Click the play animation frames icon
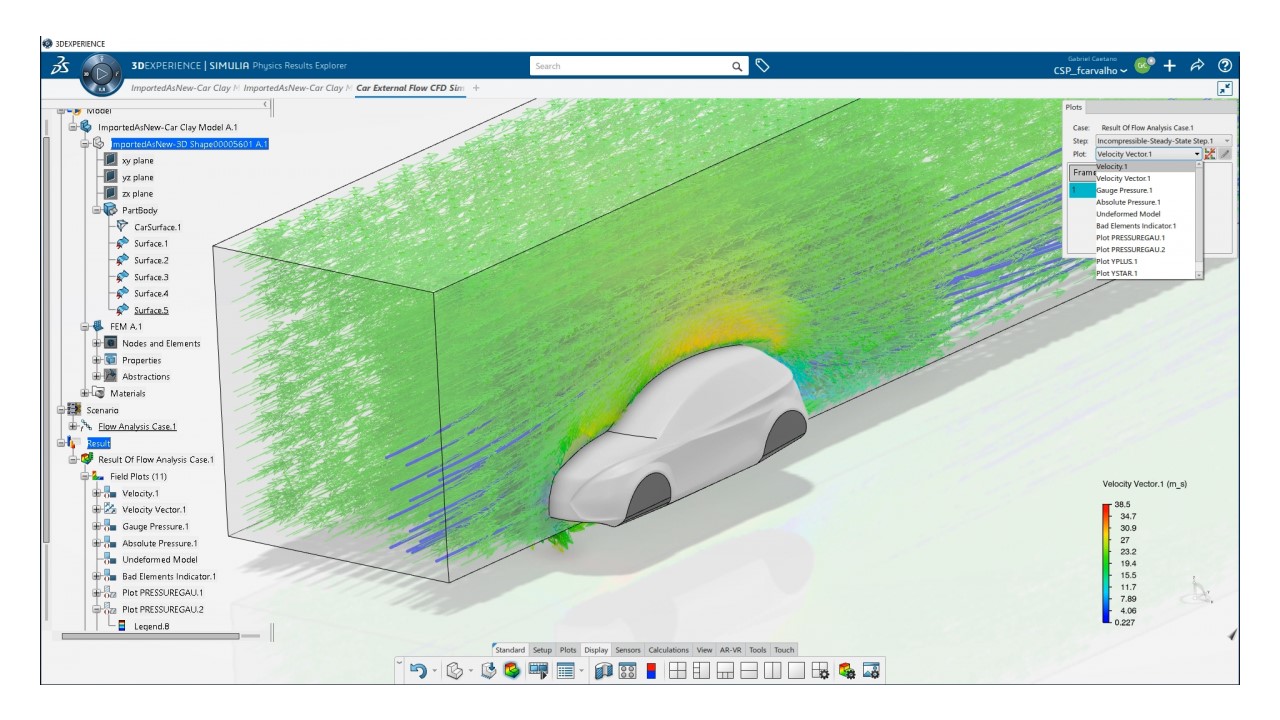The width and height of the screenshot is (1280, 720). pos(539,671)
